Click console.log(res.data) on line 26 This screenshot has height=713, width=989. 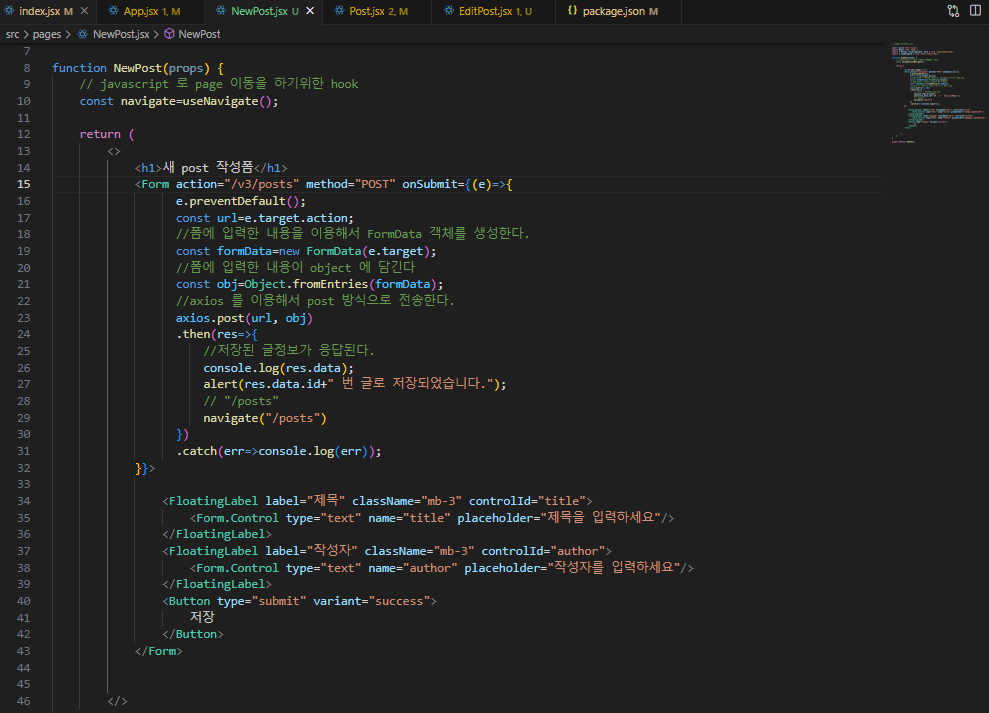tap(278, 368)
